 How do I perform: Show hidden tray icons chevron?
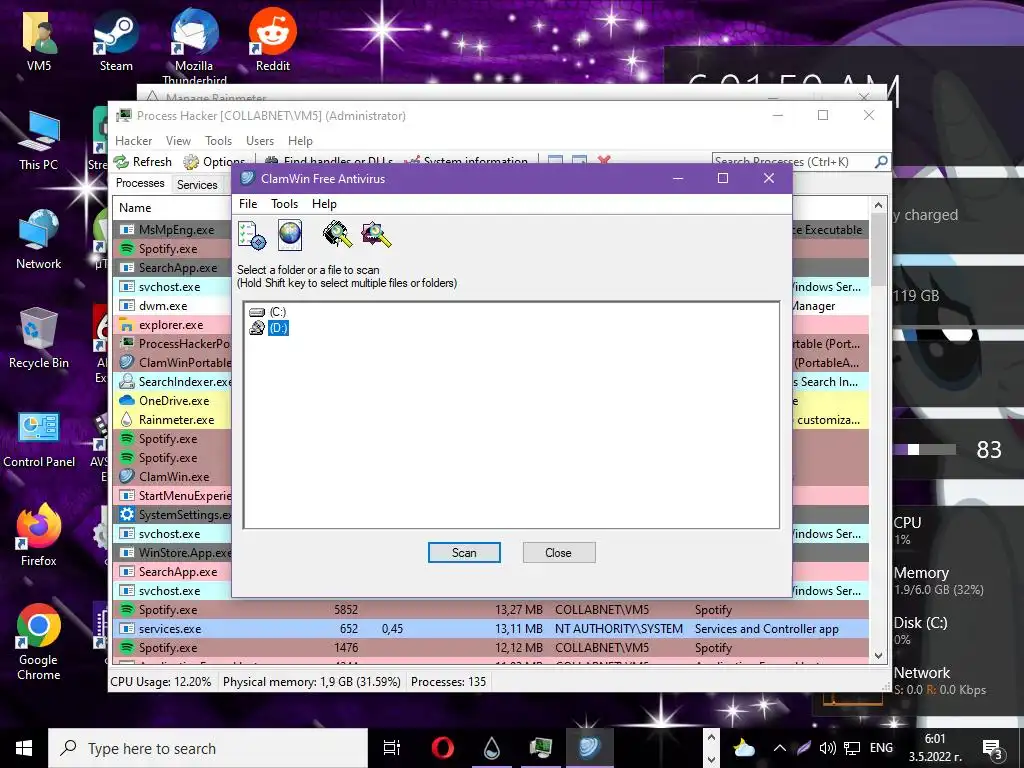(780, 748)
